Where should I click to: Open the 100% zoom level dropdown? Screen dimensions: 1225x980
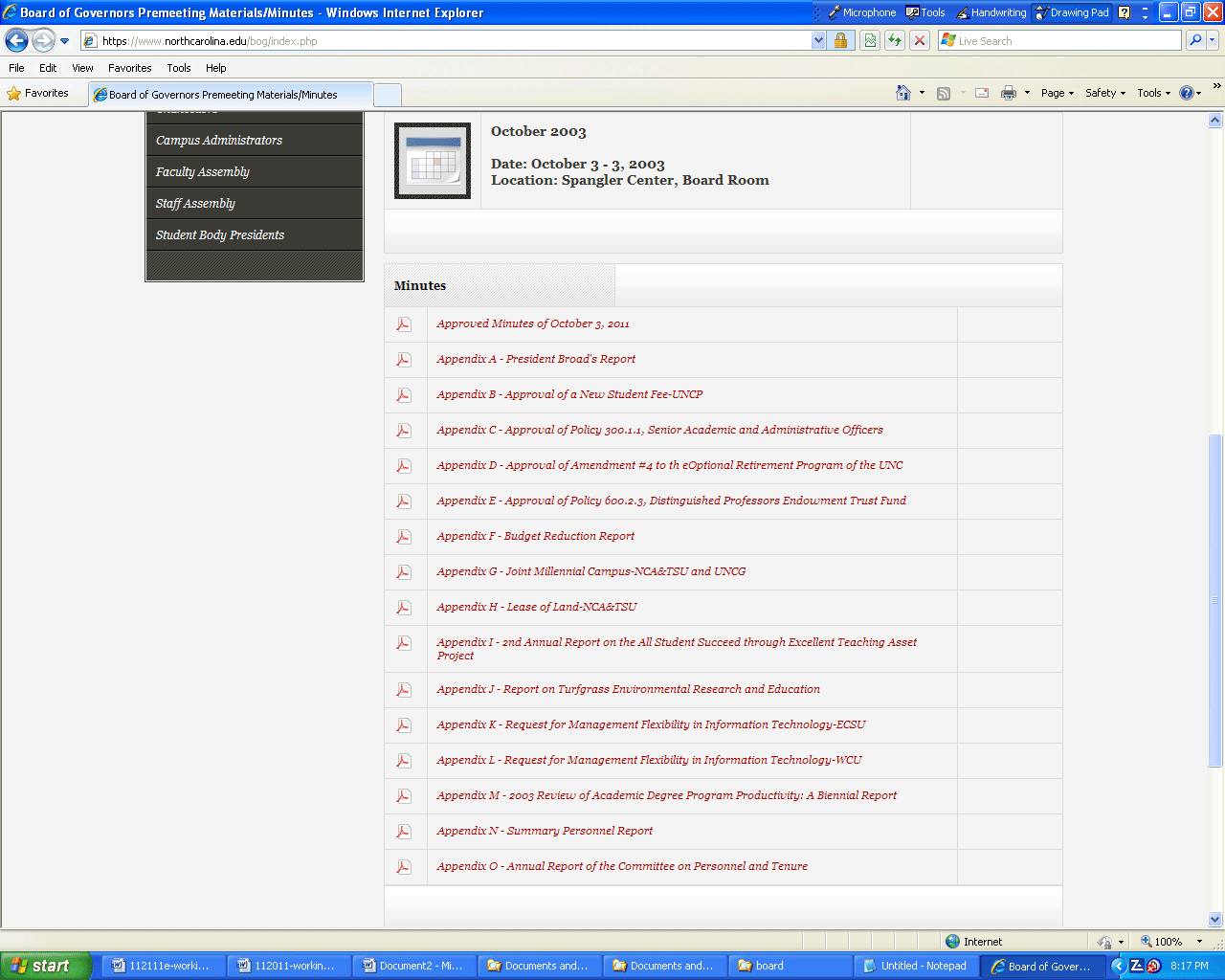(1199, 942)
